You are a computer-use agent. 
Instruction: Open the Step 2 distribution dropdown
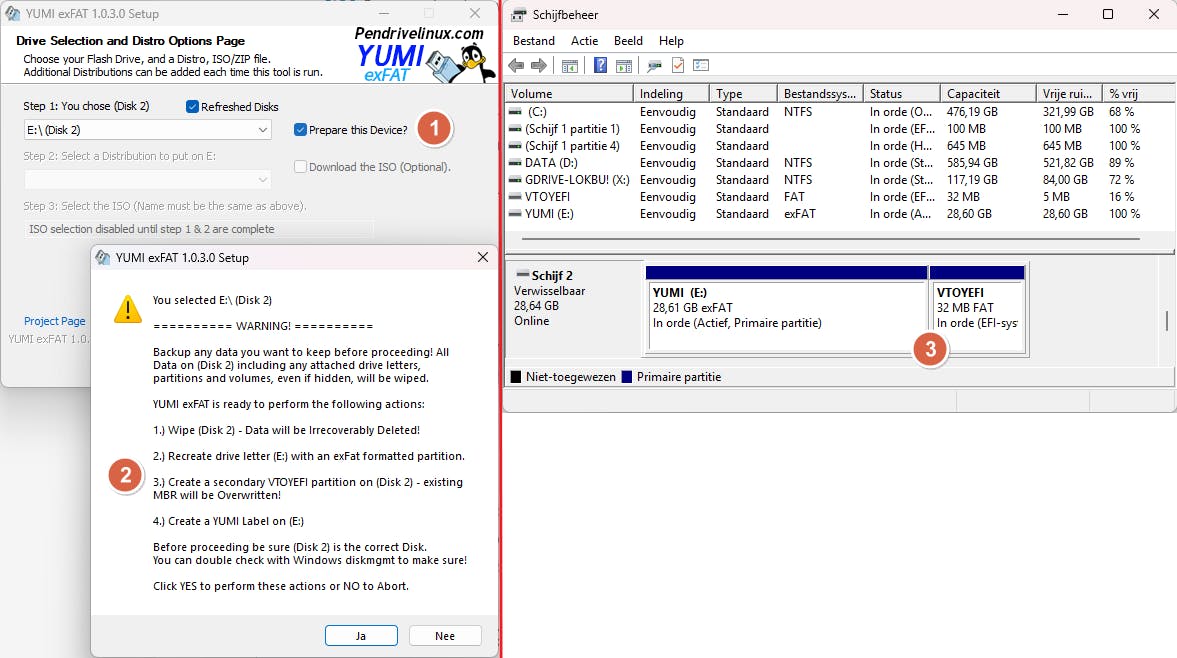click(147, 180)
